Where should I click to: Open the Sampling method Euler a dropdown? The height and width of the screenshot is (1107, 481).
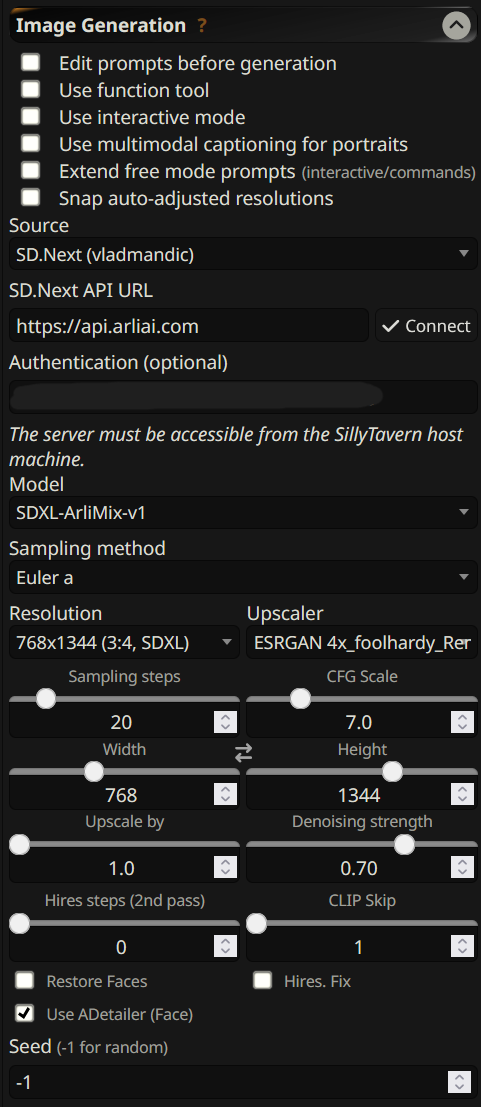pos(243,578)
